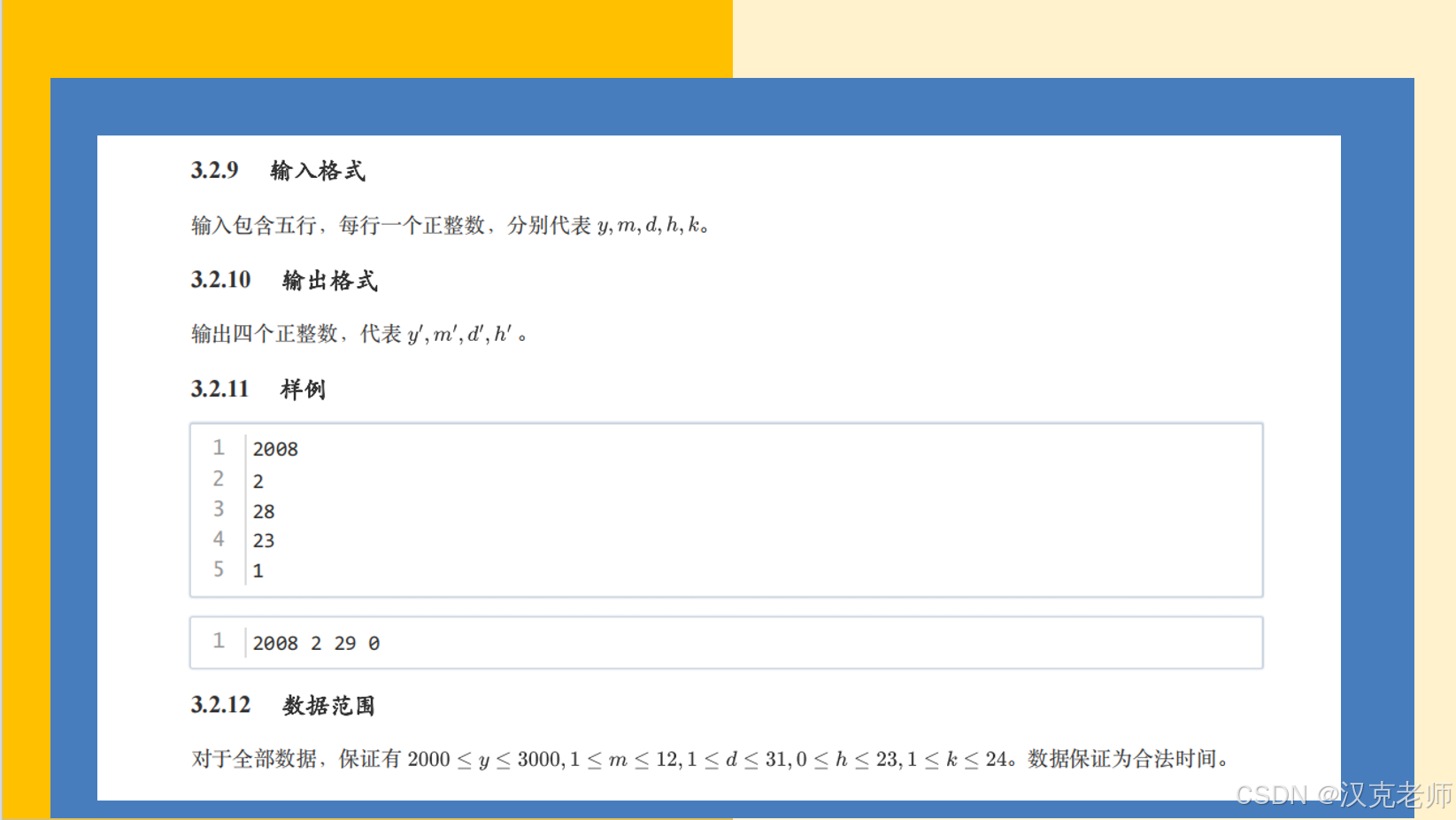This screenshot has width=1456, height=820.
Task: Select heading '3.2.12 数据范围'
Action: [283, 705]
